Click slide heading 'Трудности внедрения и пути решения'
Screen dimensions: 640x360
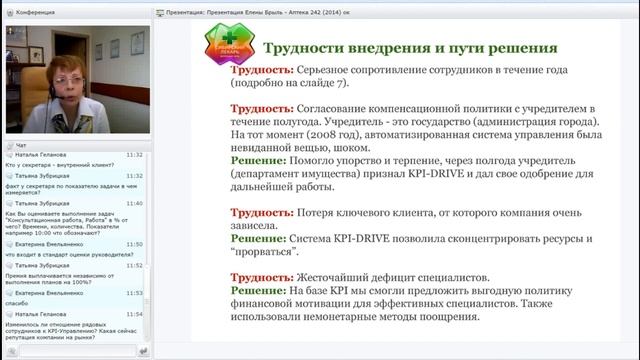(410, 48)
